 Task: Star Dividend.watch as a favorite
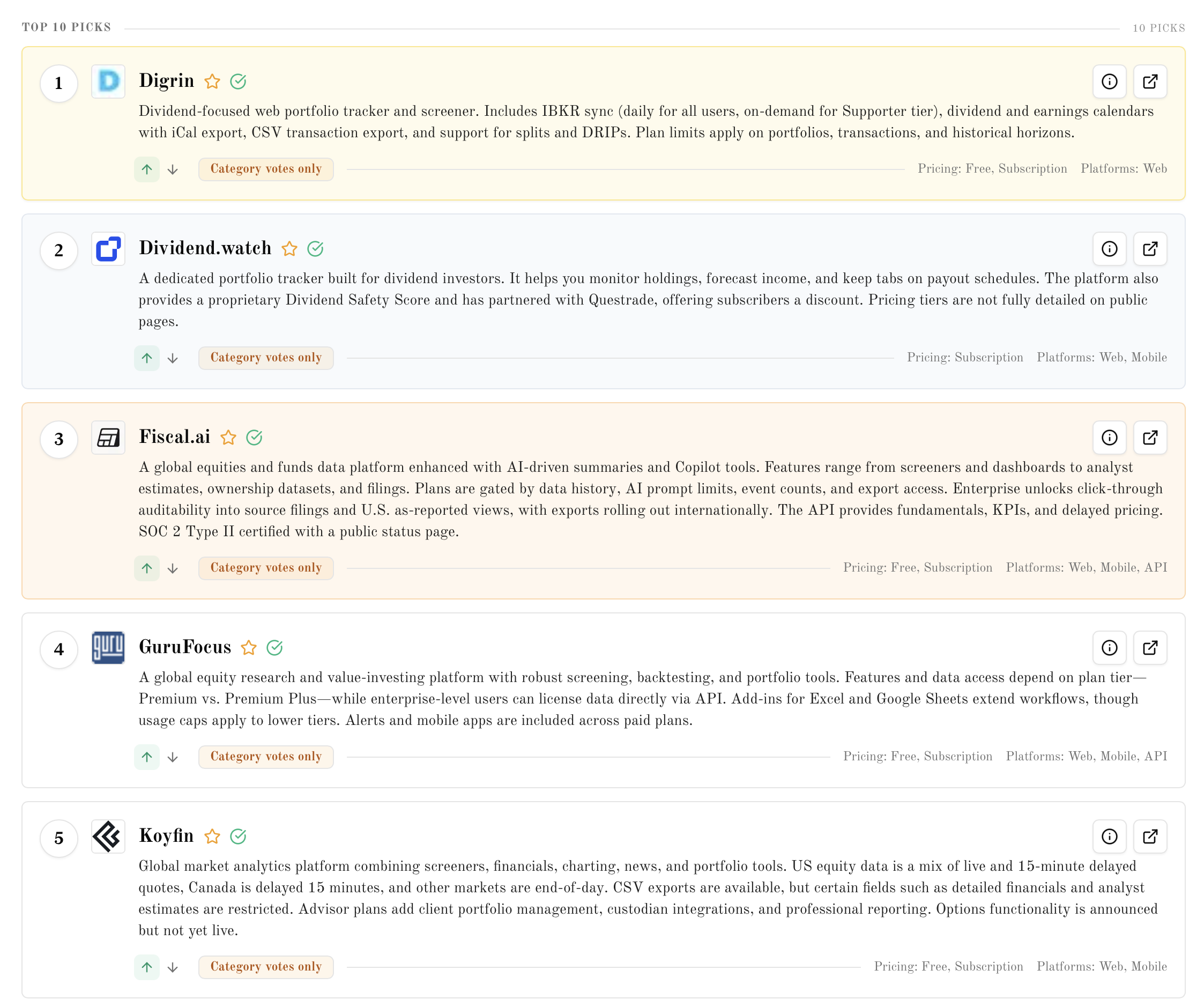289,249
